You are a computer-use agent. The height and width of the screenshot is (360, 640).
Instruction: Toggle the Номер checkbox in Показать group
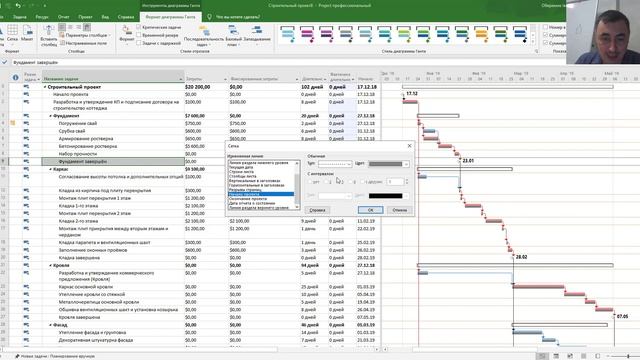tap(545, 27)
